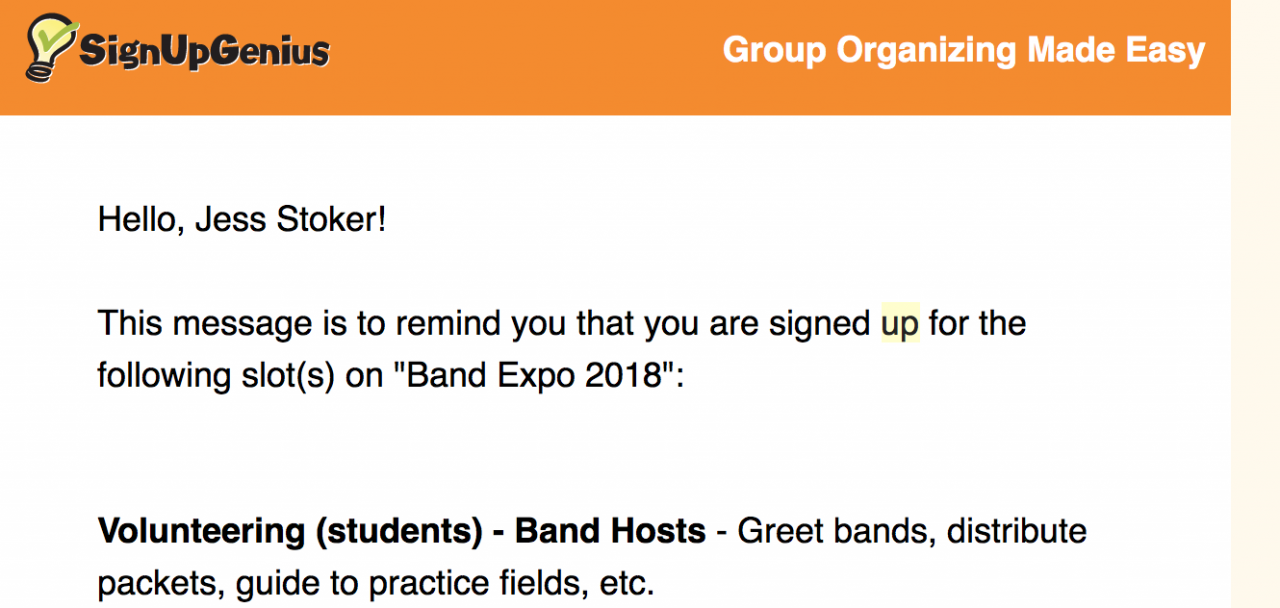
Task: Open the SignUpGenius logo text link
Action: [x=204, y=51]
